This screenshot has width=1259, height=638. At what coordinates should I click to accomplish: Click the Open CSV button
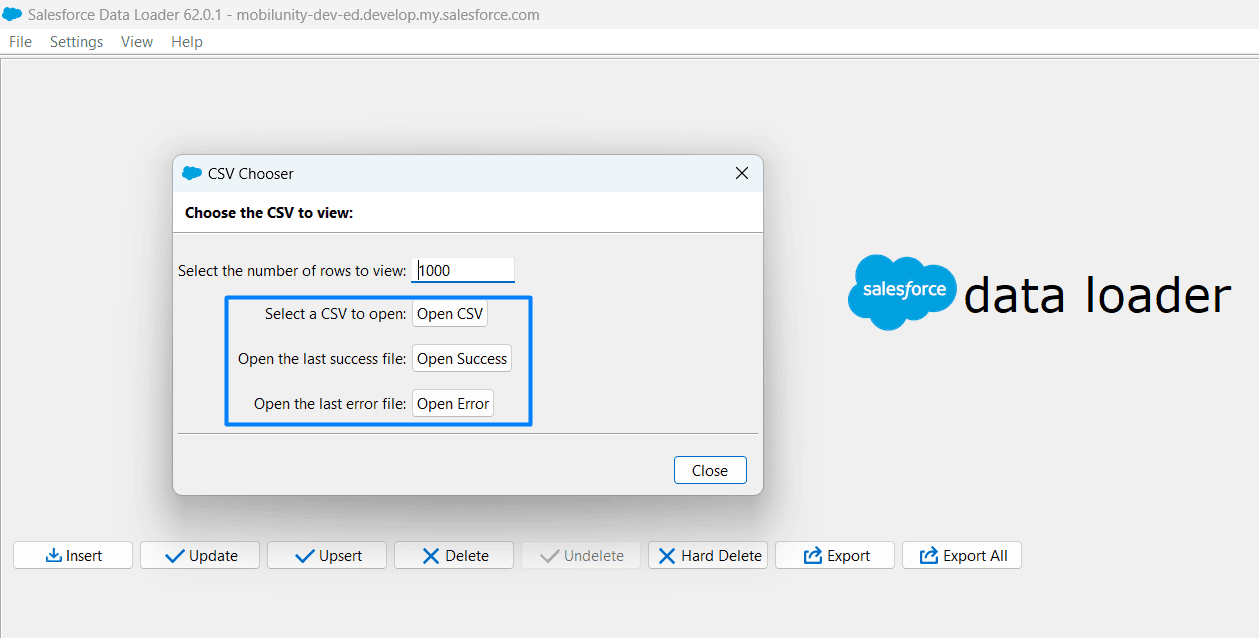[450, 314]
